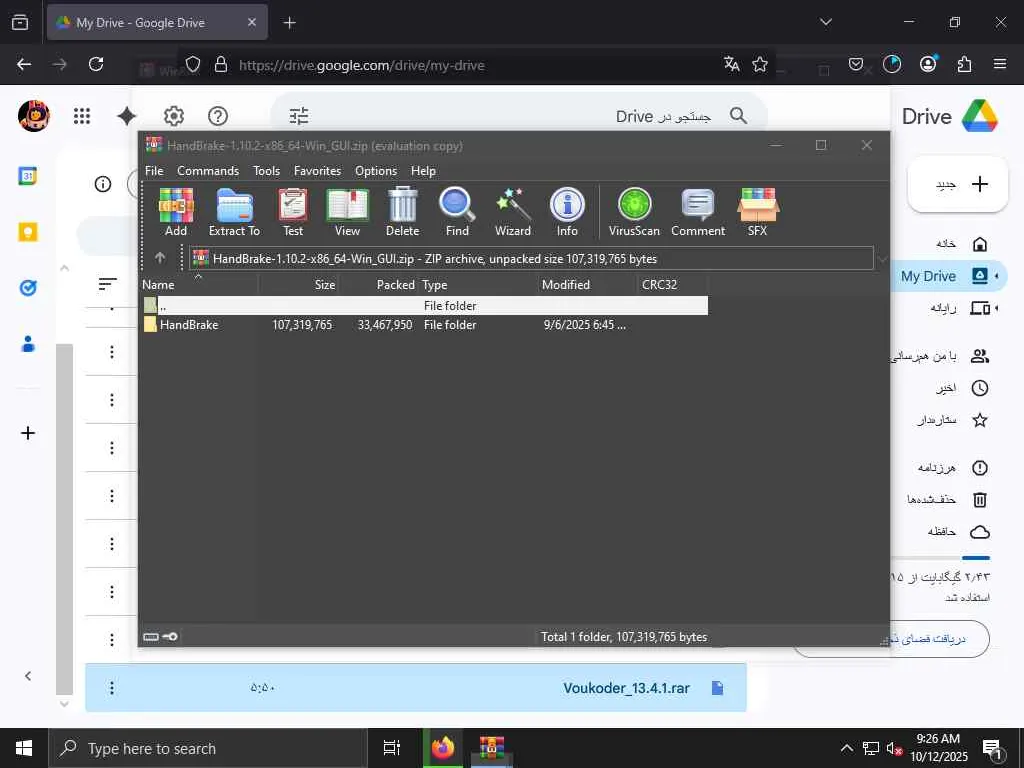
Task: Click the WinRAR taskbar icon
Action: click(491, 748)
